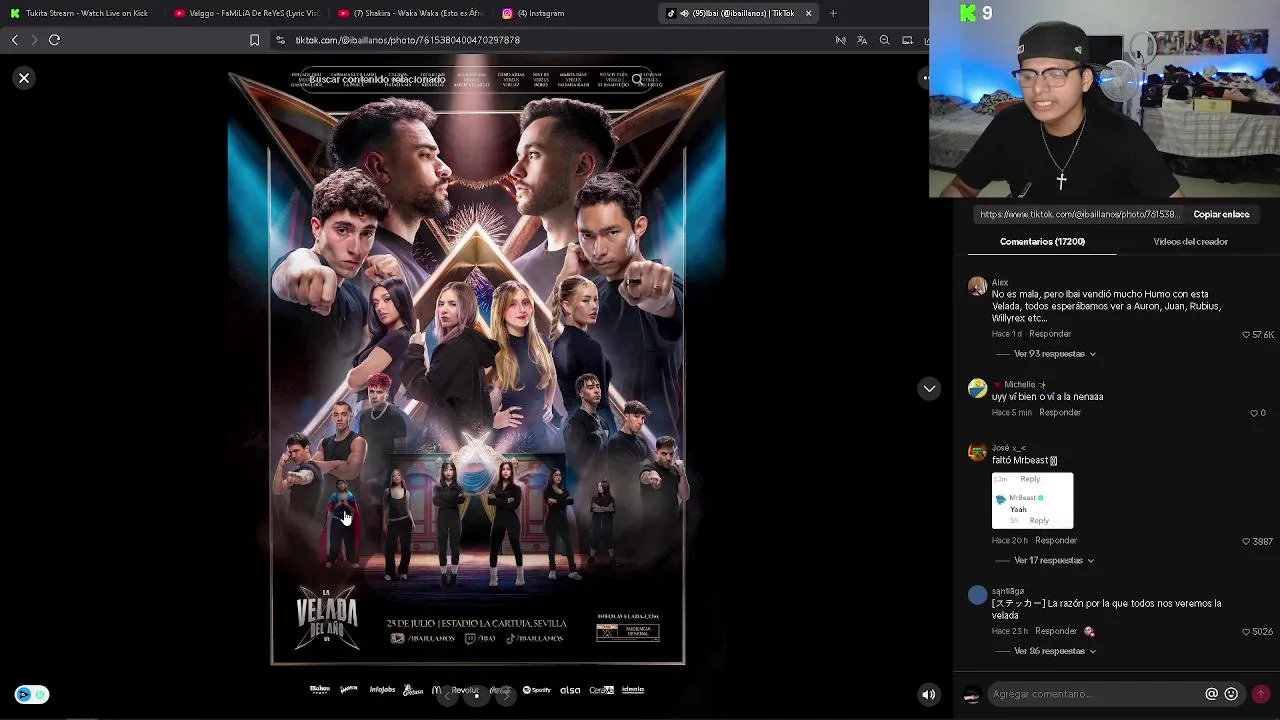Open Michelle's profile avatar

(977, 389)
